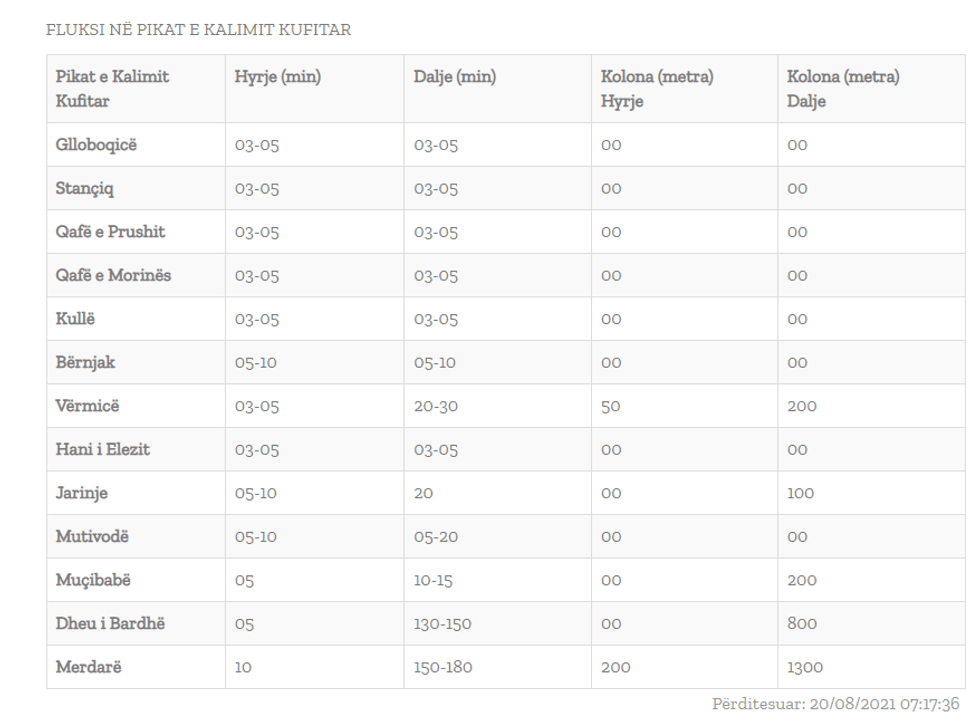Select the Kolona (metra) Hyrje header
The image size is (980, 714).
(657, 89)
